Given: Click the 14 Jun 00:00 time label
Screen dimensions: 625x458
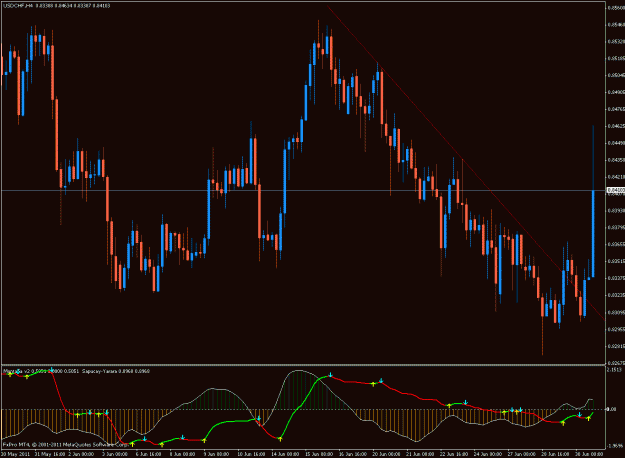Looking at the screenshot, I should coord(285,454).
